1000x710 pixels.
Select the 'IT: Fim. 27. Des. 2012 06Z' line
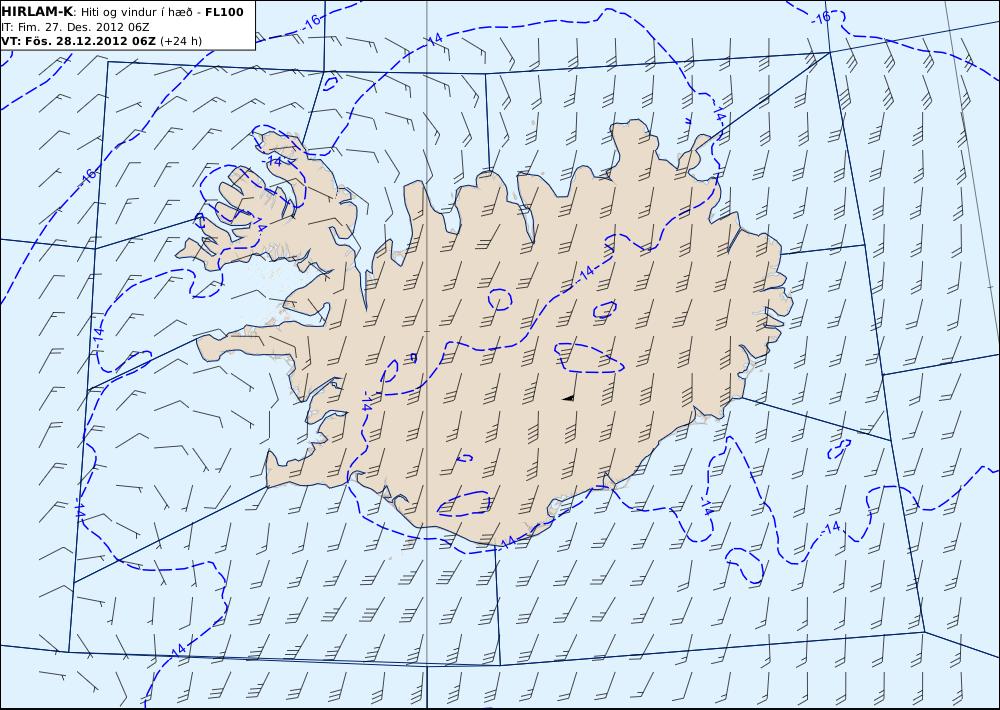[x=75, y=27]
